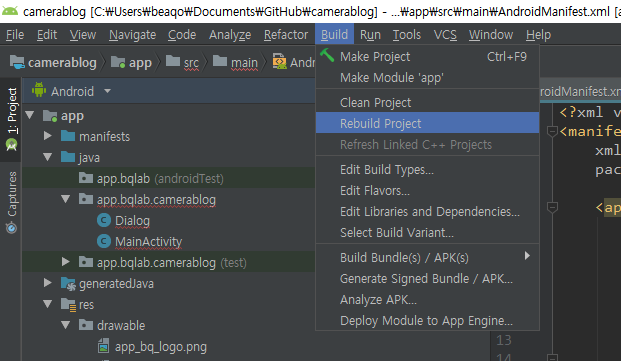Click the generatedJava folder icon
Viewport: 621px width, 361px height.
68,283
